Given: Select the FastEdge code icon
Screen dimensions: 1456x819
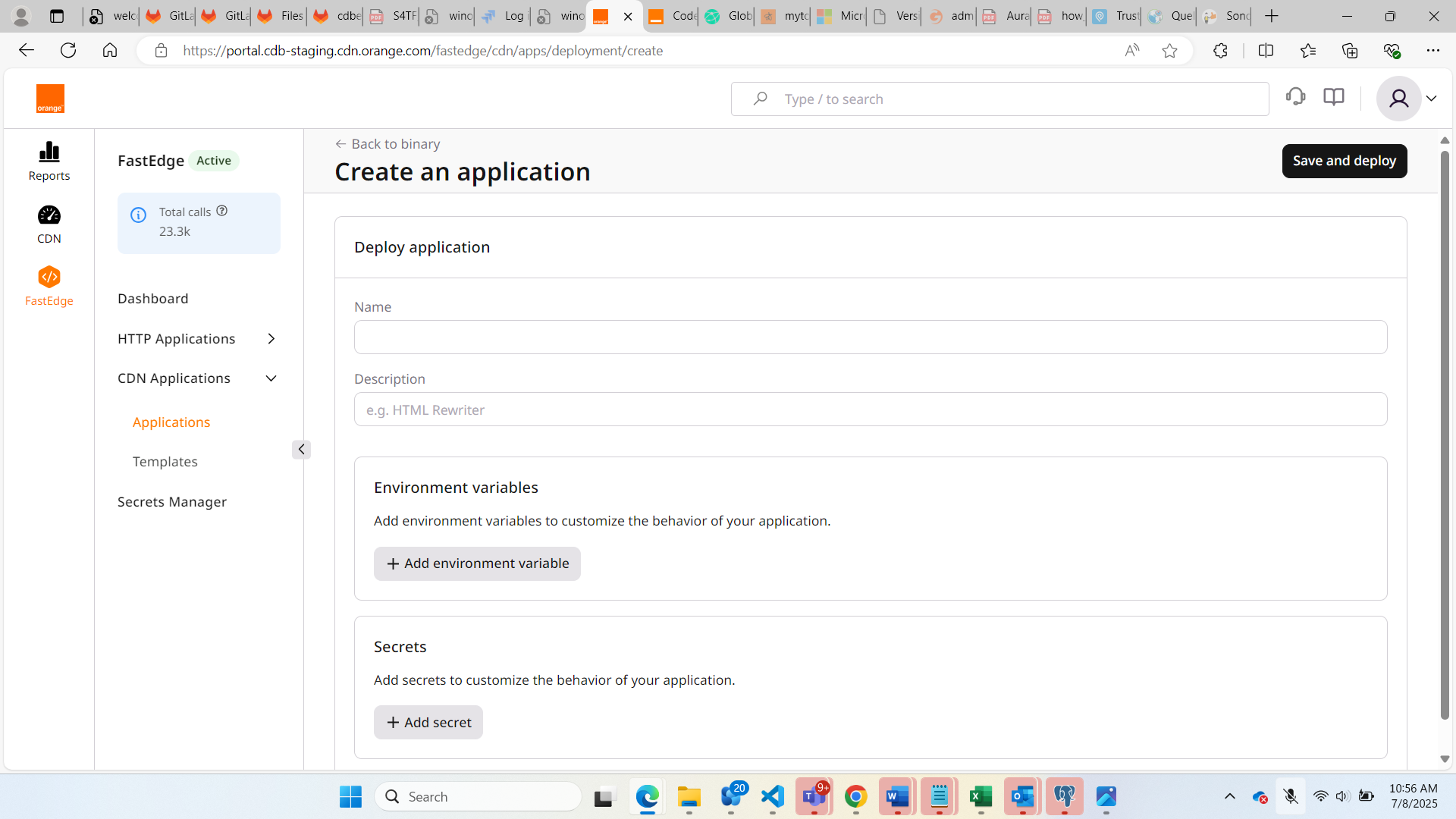Looking at the screenshot, I should (49, 277).
